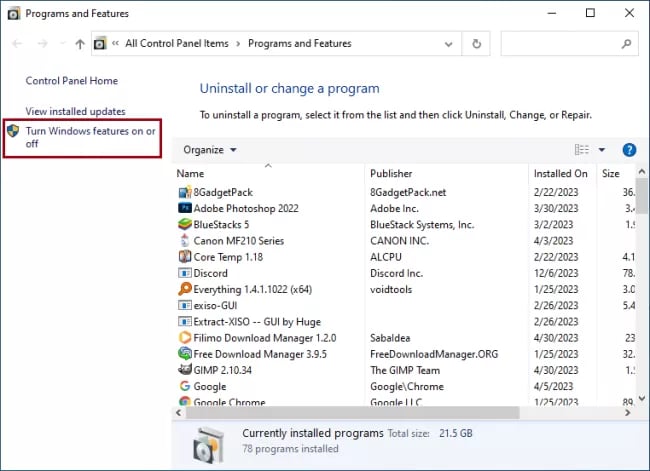The height and width of the screenshot is (471, 650).
Task: Click the exiso-GUI icon
Action: pyautogui.click(x=185, y=305)
